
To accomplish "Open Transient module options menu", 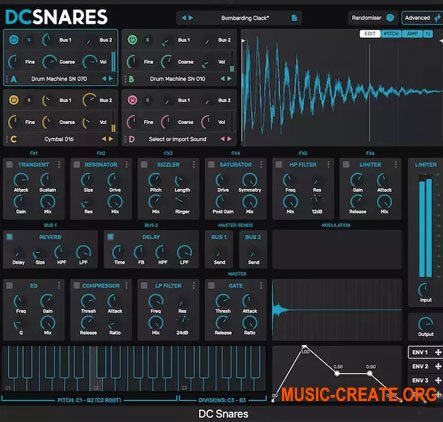I will (59, 164).
